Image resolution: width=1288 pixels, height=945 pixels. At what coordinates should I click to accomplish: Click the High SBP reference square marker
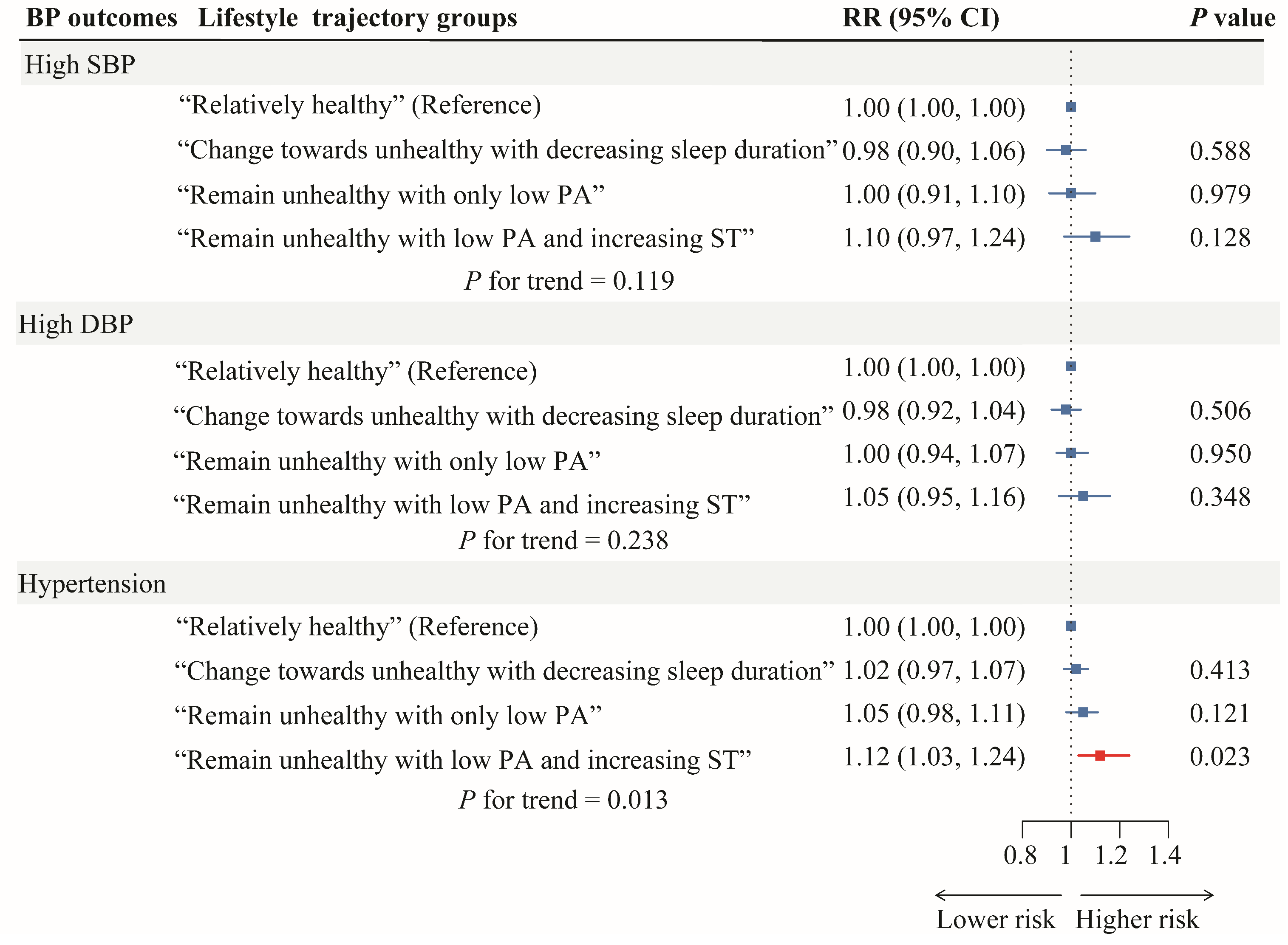point(1071,107)
